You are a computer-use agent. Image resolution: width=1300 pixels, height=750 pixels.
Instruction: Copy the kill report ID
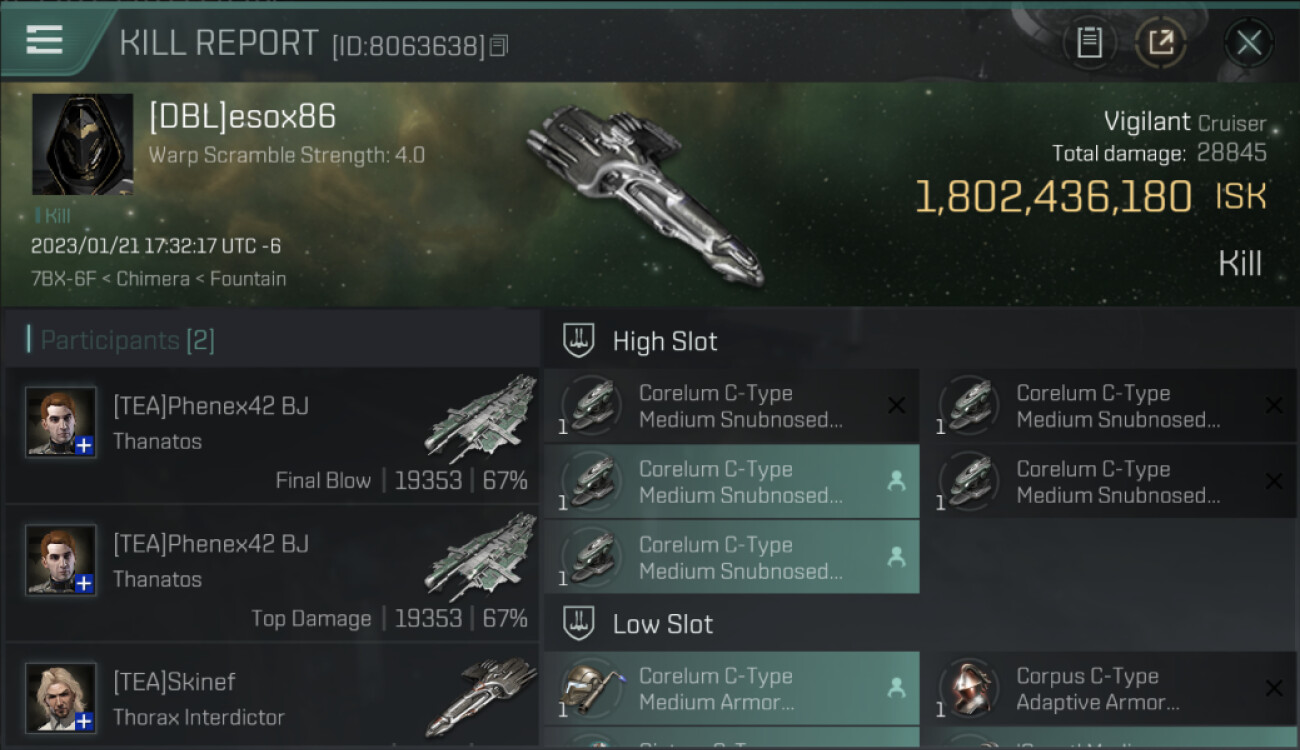point(499,46)
